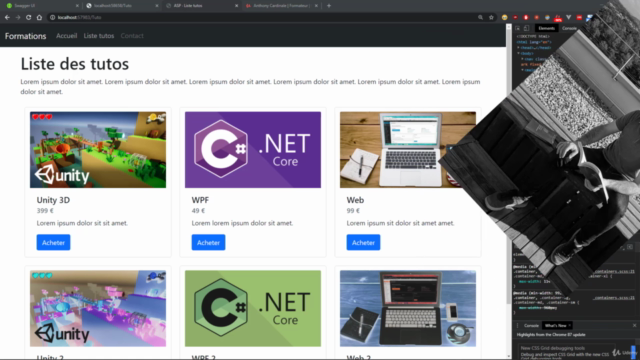Click the 99 € price text
This screenshot has height=360, width=640.
pyautogui.click(x=353, y=211)
